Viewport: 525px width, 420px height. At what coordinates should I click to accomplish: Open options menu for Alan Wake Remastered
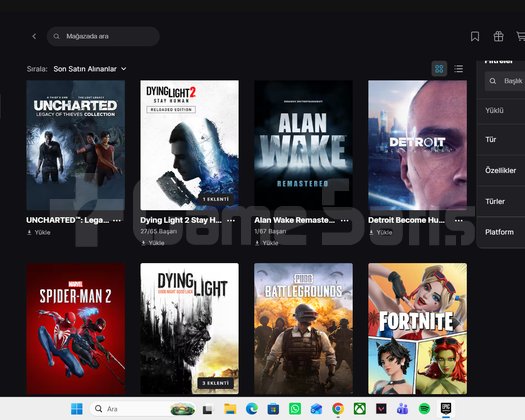tap(345, 220)
